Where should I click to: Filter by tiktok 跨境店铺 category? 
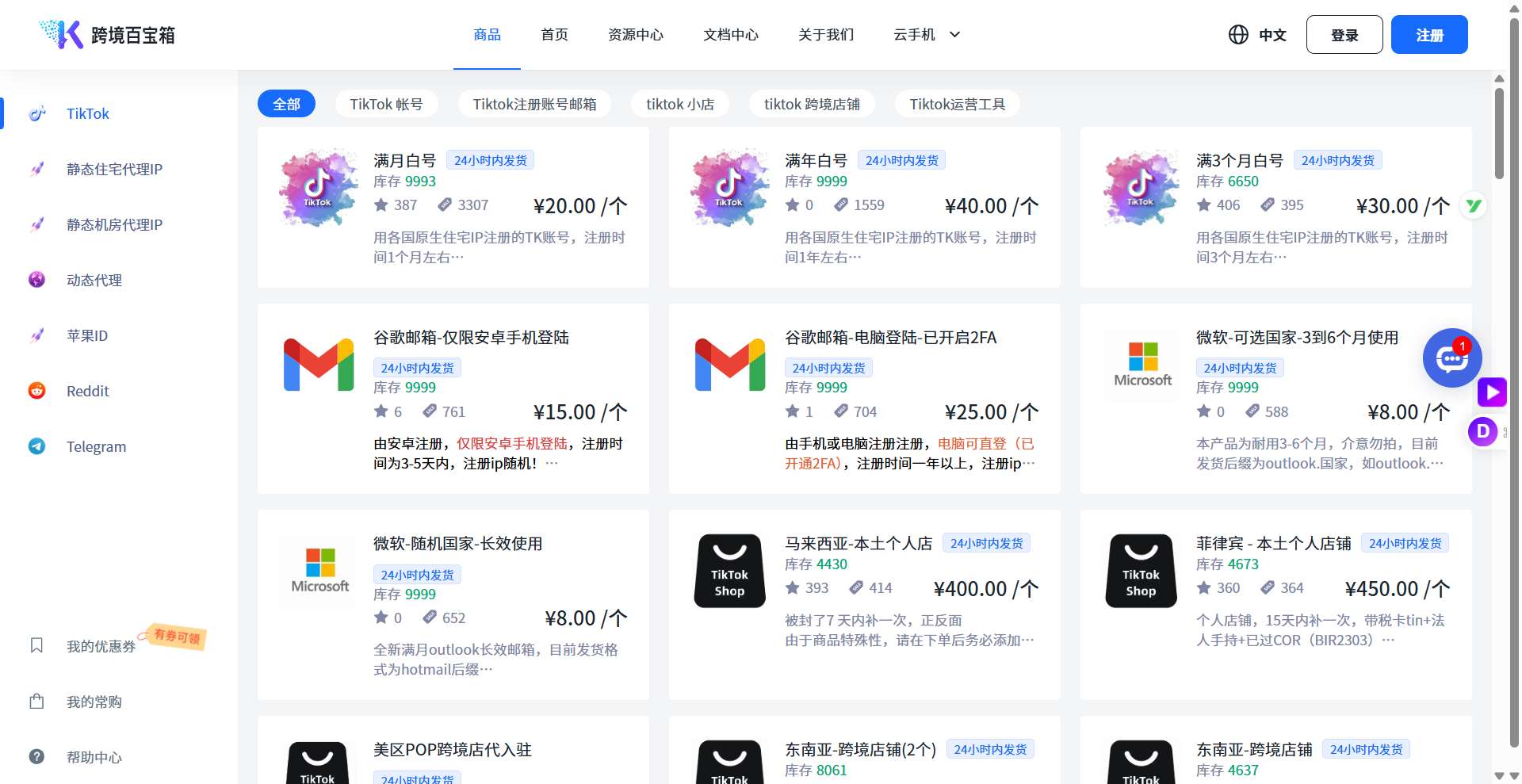pos(812,104)
